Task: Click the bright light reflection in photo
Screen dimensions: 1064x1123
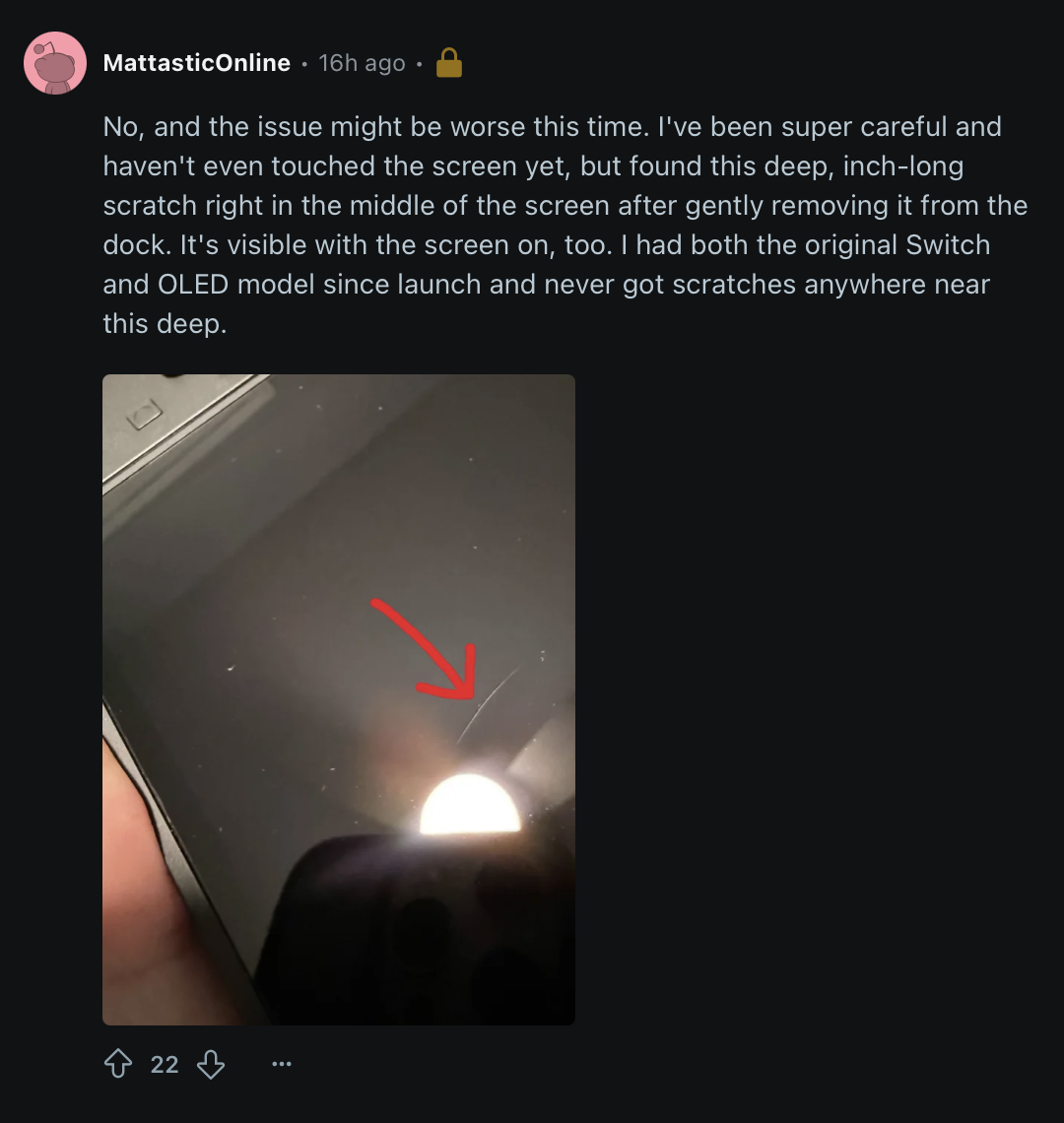Action: coord(470,805)
